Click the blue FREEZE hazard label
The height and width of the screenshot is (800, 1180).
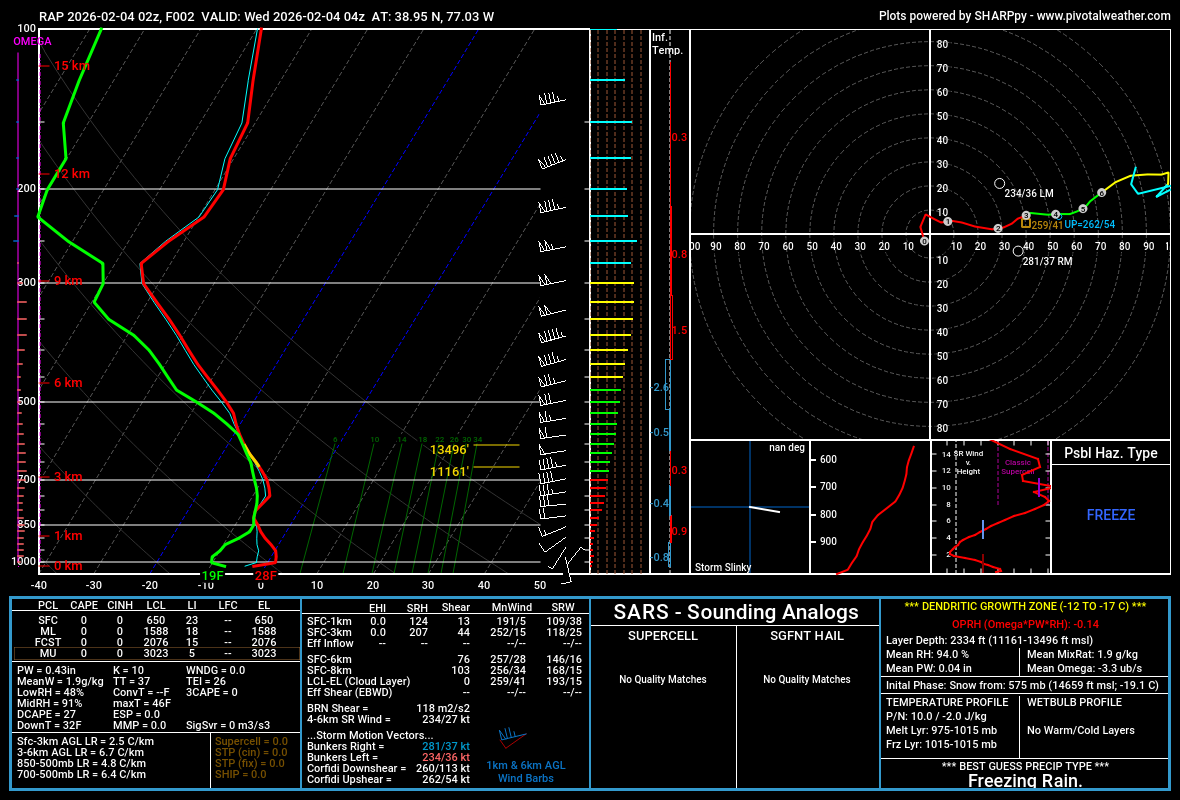click(x=1111, y=515)
